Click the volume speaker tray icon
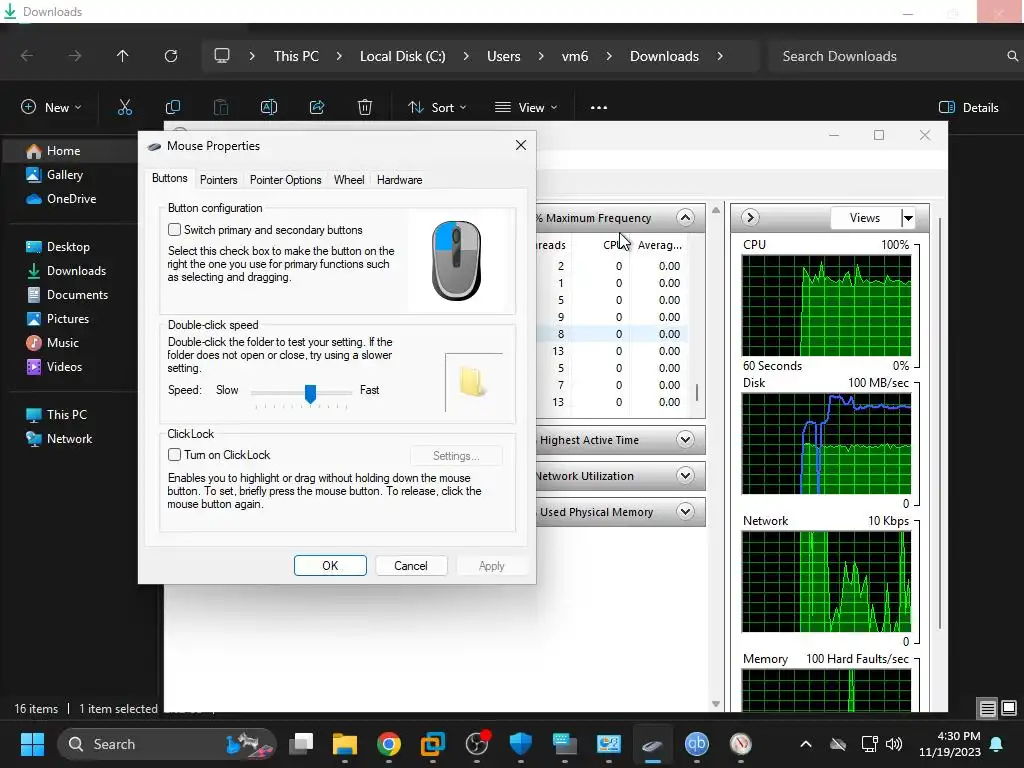Viewport: 1024px width, 768px height. pos(893,744)
